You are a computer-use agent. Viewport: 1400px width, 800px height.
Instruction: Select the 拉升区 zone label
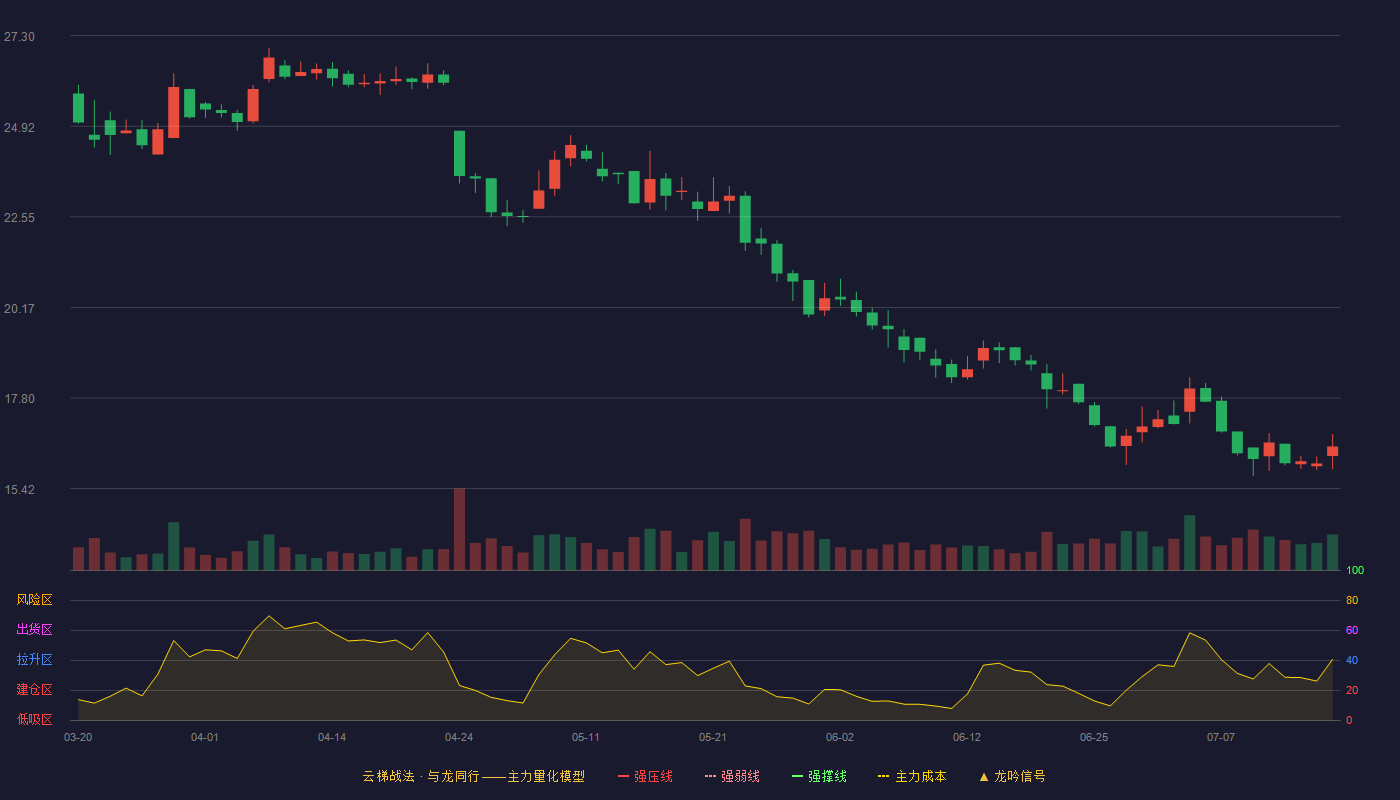pyautogui.click(x=34, y=660)
